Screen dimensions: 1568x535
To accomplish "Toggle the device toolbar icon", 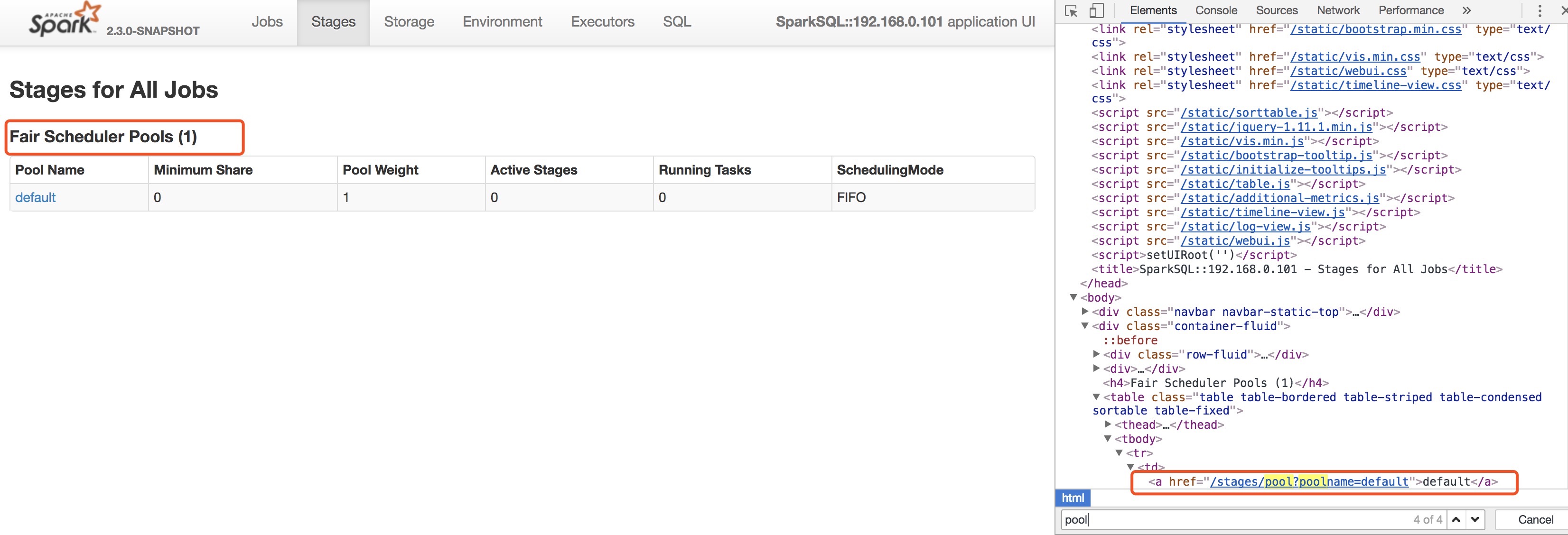I will [1096, 11].
